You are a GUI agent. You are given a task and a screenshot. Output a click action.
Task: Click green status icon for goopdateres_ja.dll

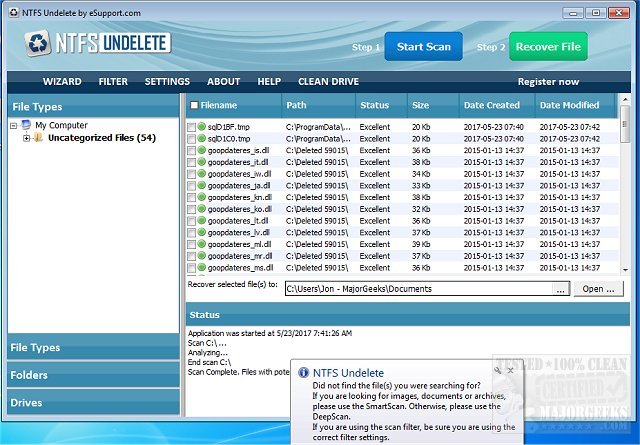(202, 185)
